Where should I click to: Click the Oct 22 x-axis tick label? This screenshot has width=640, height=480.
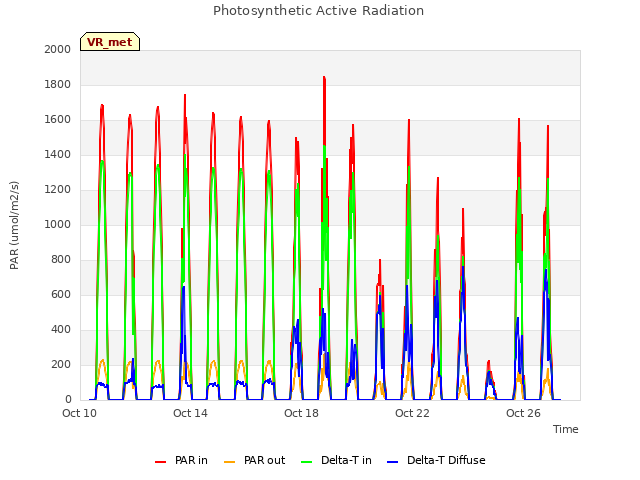(412, 413)
